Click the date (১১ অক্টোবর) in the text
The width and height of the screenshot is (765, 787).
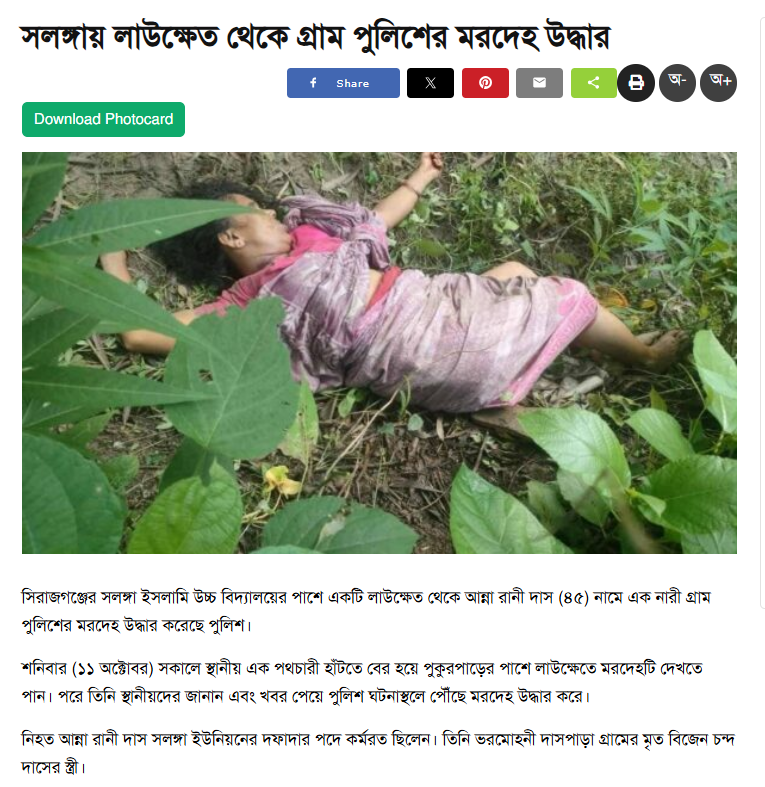pyautogui.click(x=113, y=669)
